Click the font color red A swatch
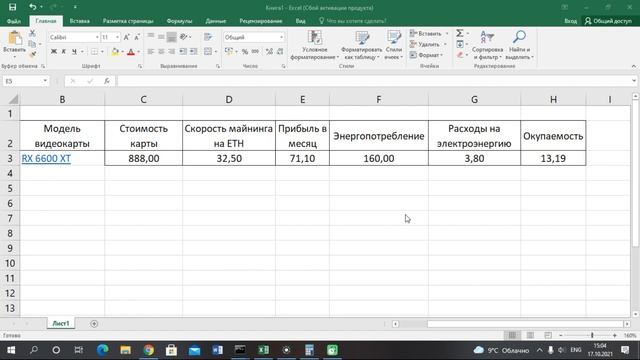Viewport: 640px width, 360px height. pyautogui.click(x=131, y=52)
